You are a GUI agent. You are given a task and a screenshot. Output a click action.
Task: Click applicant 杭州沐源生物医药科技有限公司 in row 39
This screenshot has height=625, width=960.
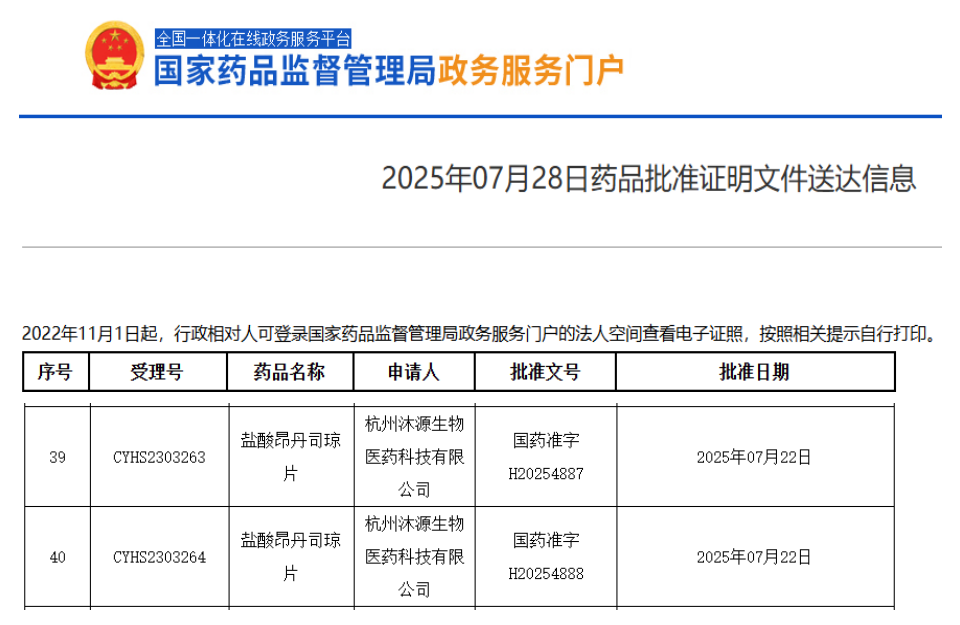tap(414, 457)
